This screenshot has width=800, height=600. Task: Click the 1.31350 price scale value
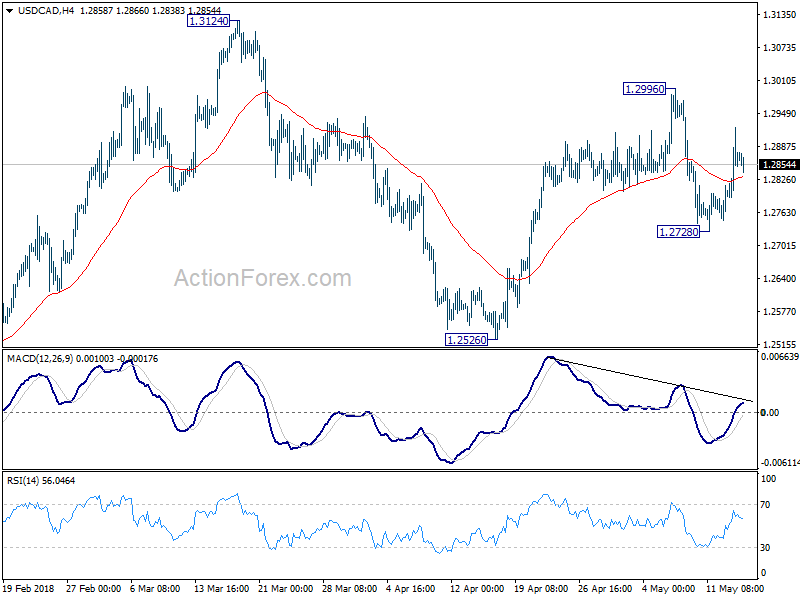tap(779, 15)
